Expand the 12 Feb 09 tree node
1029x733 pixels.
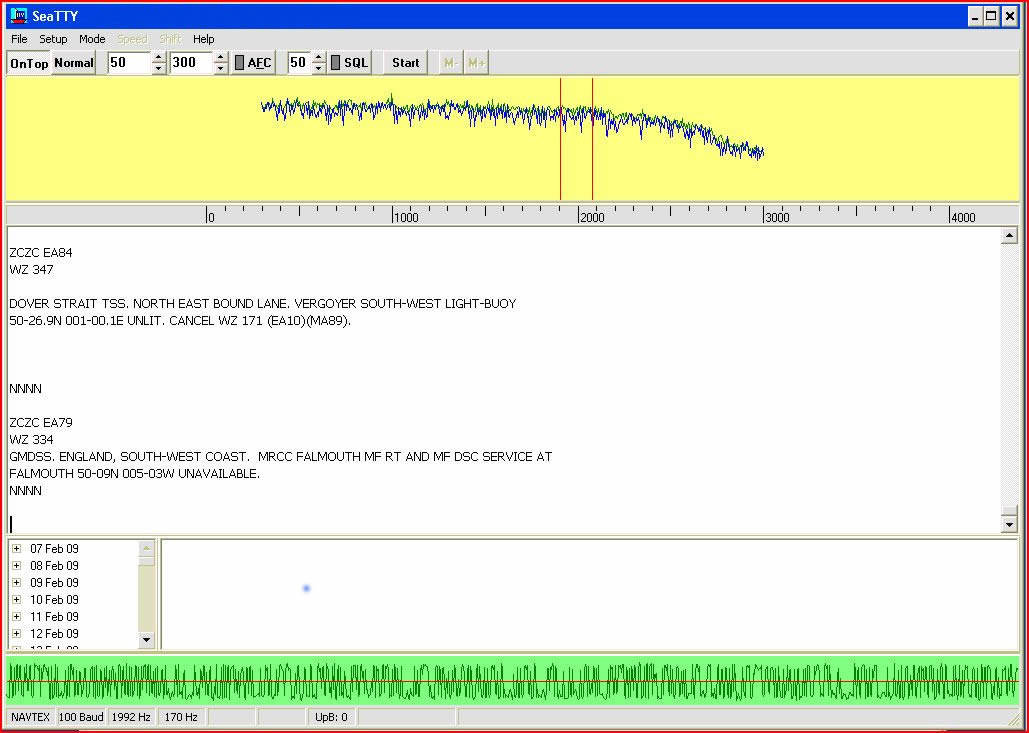16,634
